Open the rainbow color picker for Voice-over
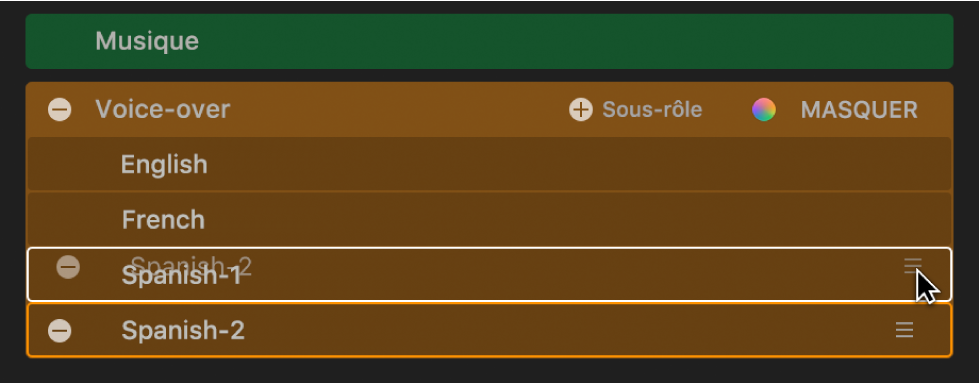This screenshot has height=383, width=979. click(x=764, y=110)
